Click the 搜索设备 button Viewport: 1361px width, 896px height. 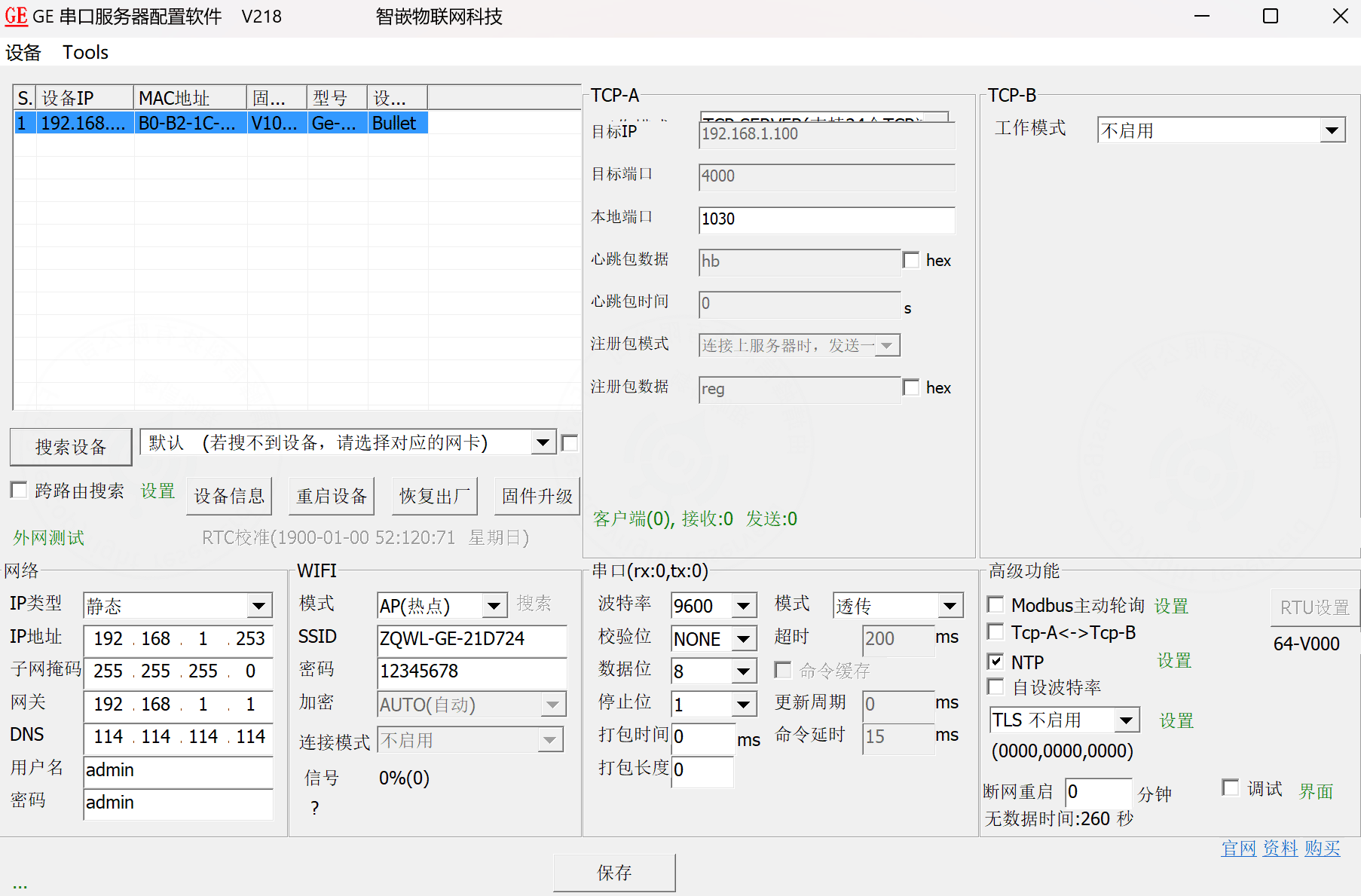[70, 446]
